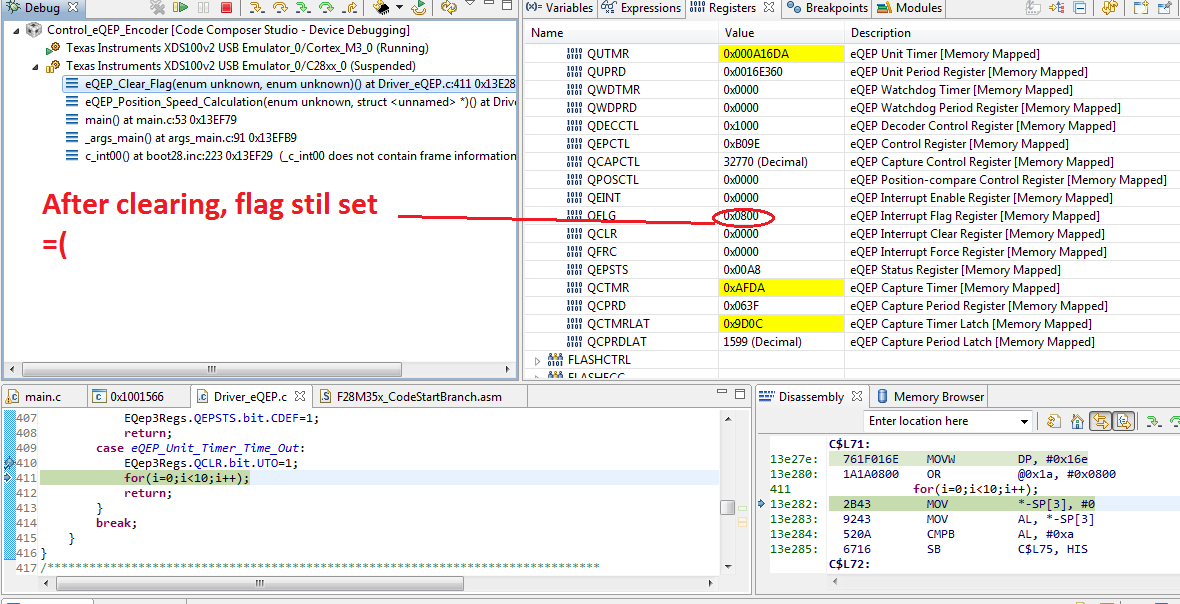Screen dimensions: 1180x604
Task: Toggle source display in the Disassembly panel
Action: (x=1123, y=420)
